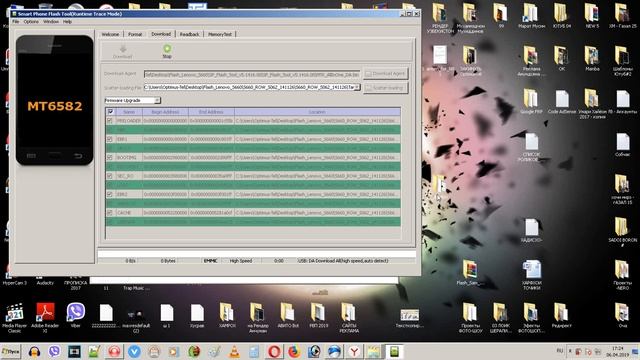Image resolution: width=640 pixels, height=360 pixels.
Task: Switch to the Format tab
Action: click(x=135, y=34)
